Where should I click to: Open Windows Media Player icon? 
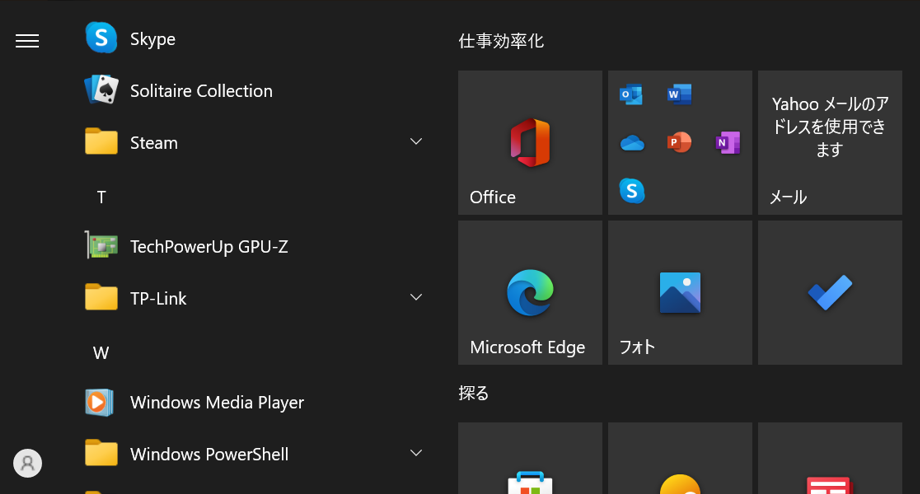click(99, 402)
